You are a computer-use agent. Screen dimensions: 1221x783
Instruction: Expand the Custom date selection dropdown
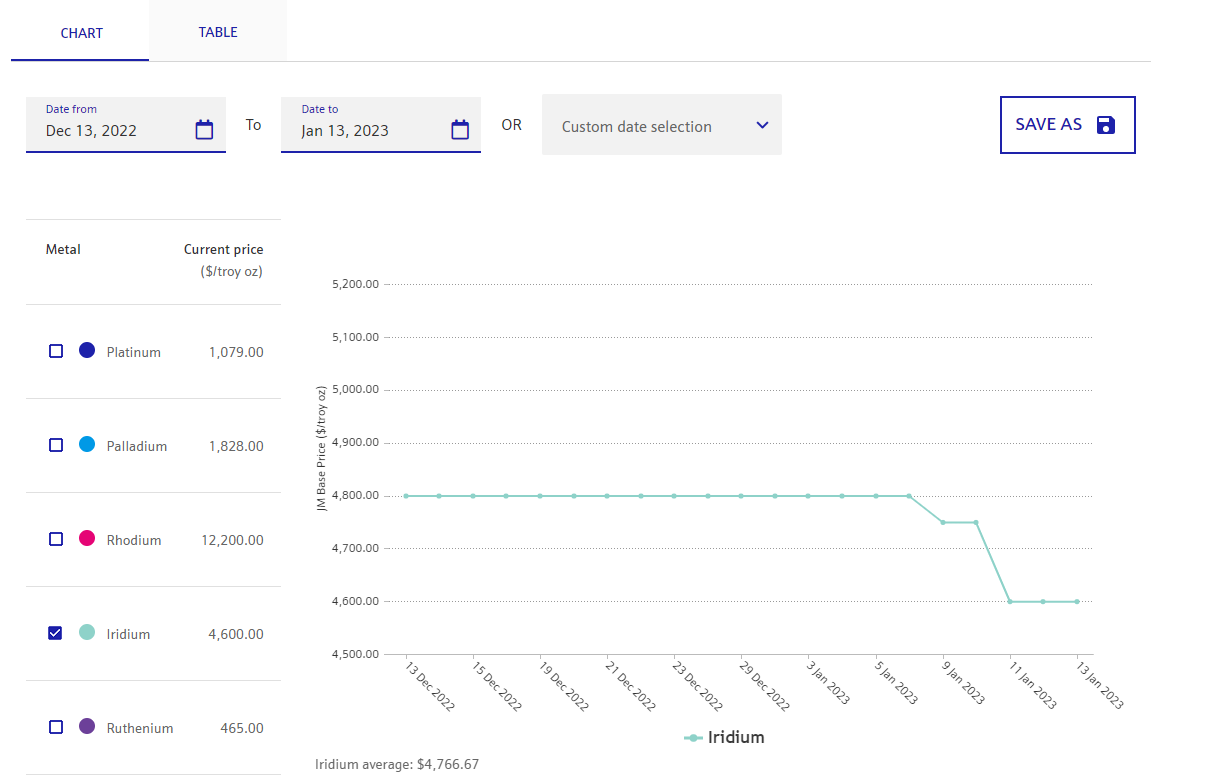661,126
